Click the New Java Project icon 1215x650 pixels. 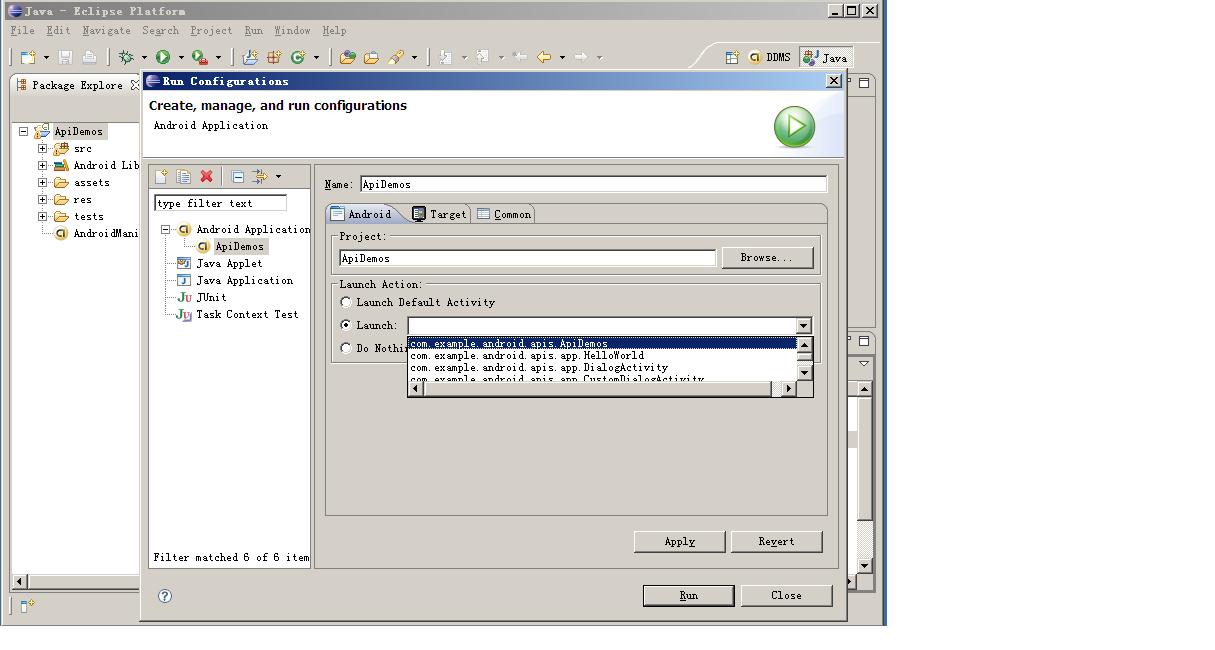(250, 58)
